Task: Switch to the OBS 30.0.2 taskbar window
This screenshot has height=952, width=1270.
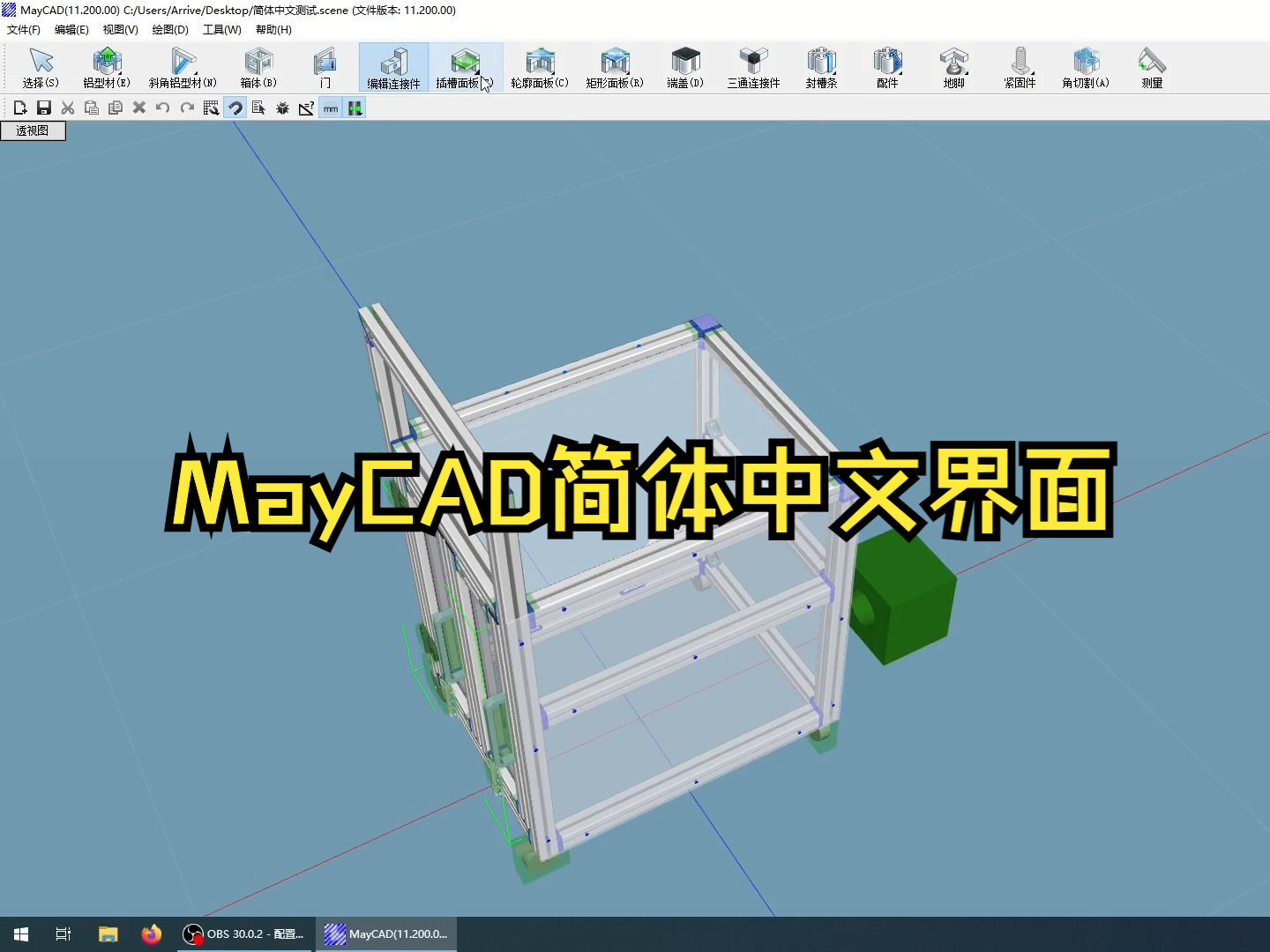Action: click(x=243, y=933)
